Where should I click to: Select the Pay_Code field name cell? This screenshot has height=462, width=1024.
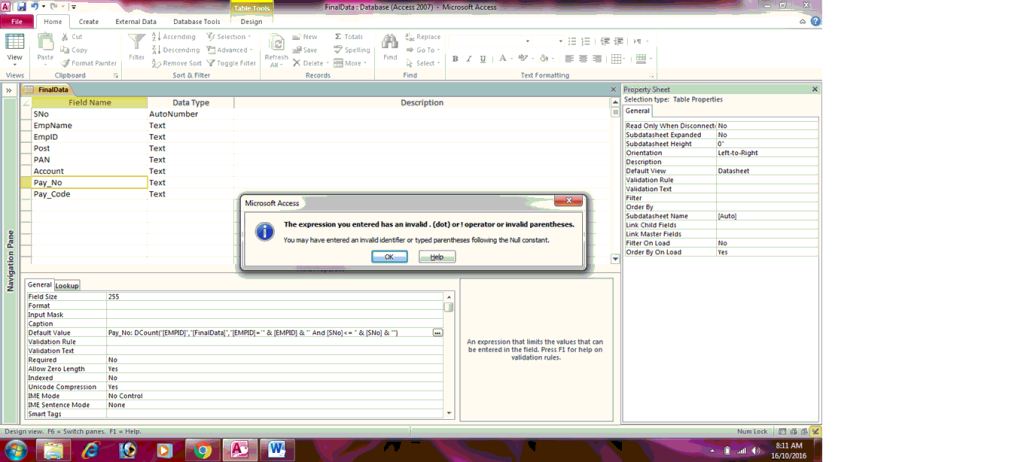[89, 194]
